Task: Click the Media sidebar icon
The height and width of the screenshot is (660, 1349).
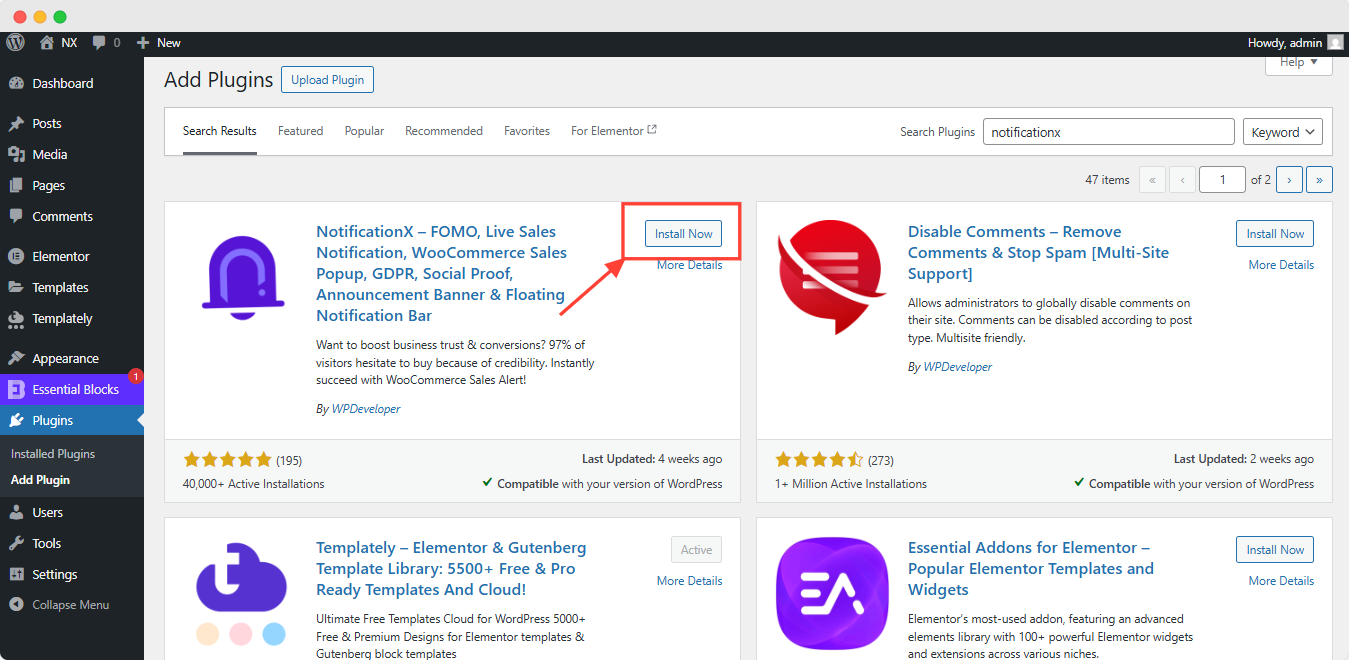Action: 16,155
